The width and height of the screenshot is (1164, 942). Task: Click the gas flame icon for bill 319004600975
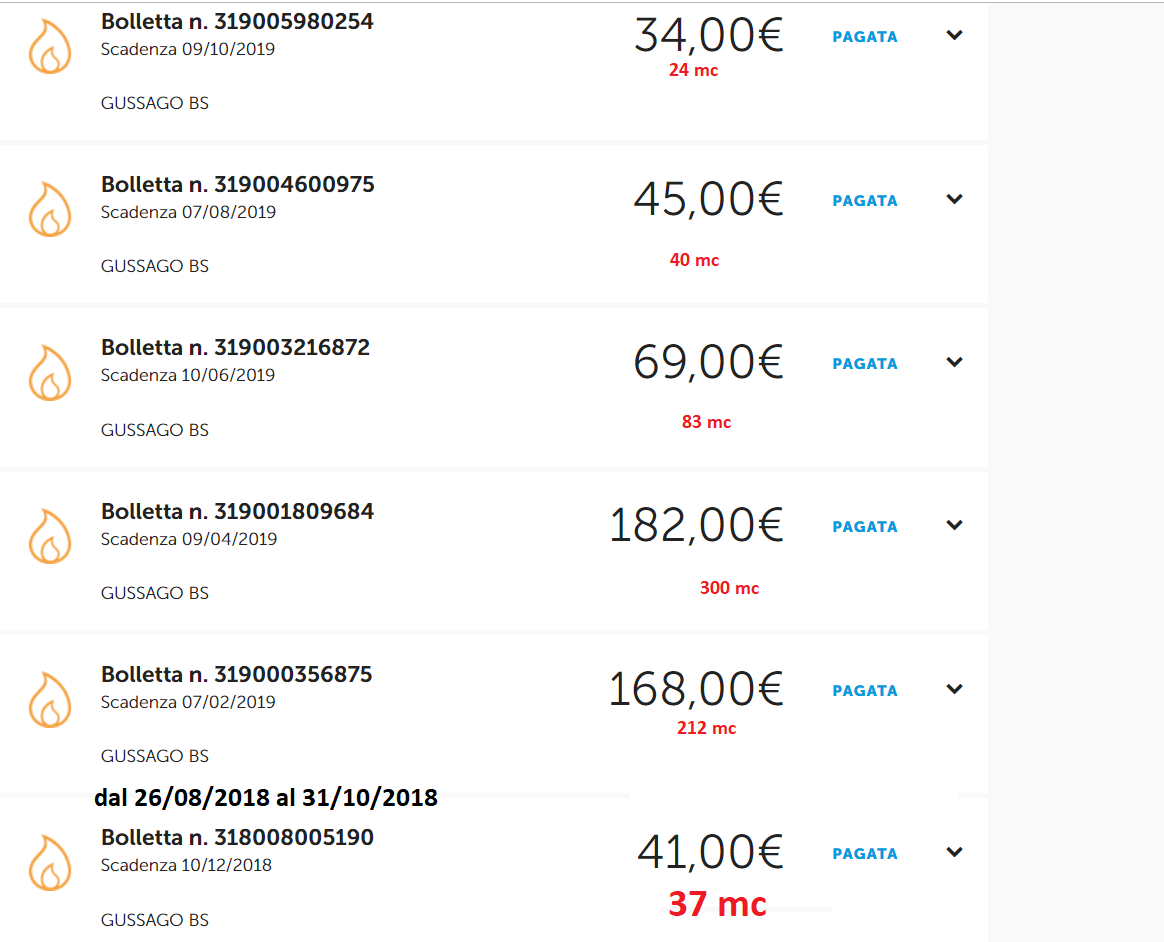click(x=50, y=209)
